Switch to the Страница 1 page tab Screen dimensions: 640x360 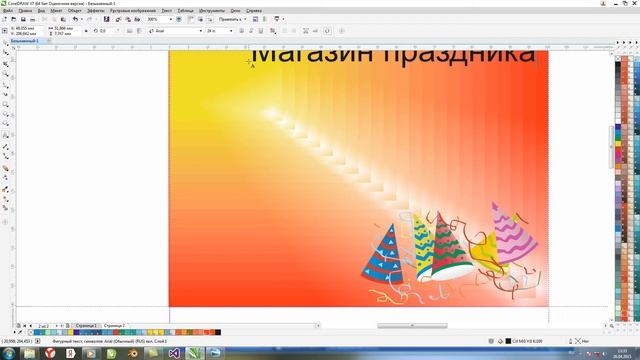pyautogui.click(x=86, y=326)
